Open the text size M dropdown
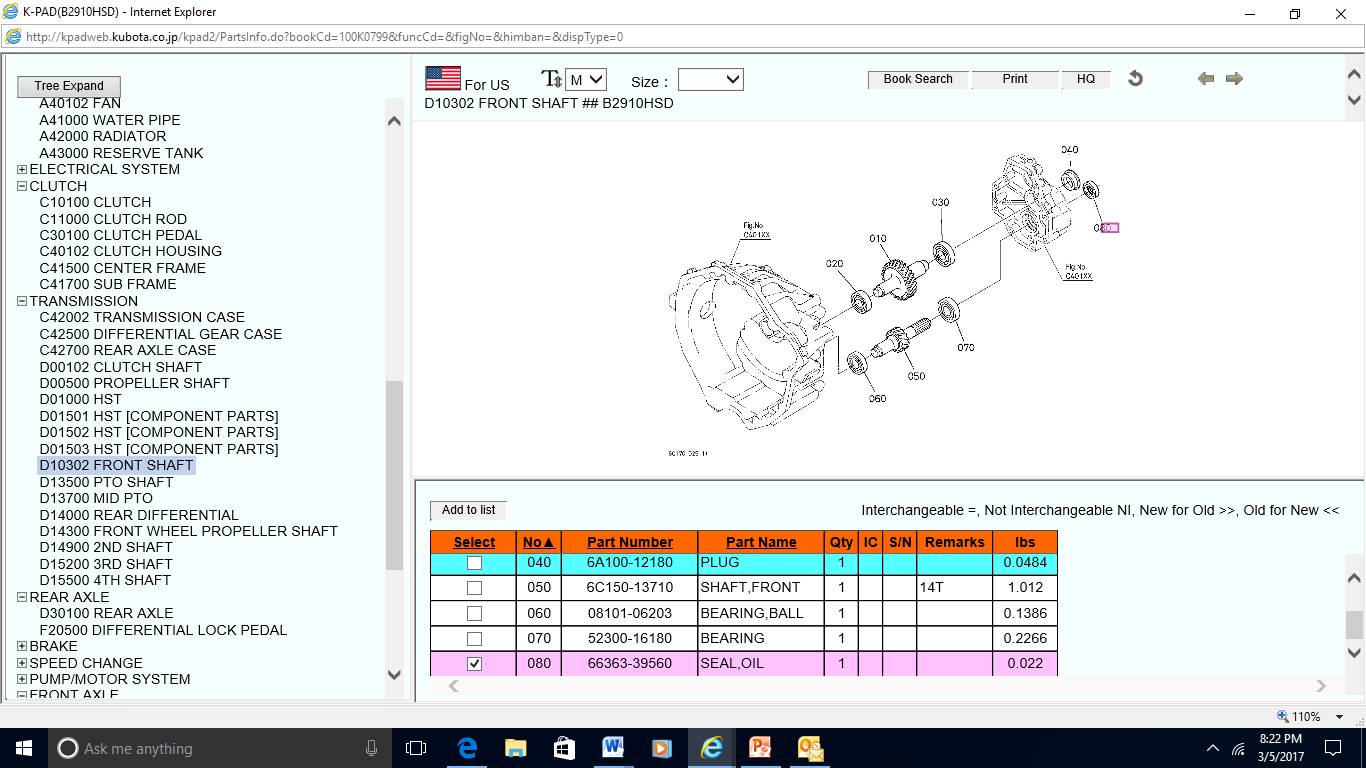1366x768 pixels. [x=586, y=80]
